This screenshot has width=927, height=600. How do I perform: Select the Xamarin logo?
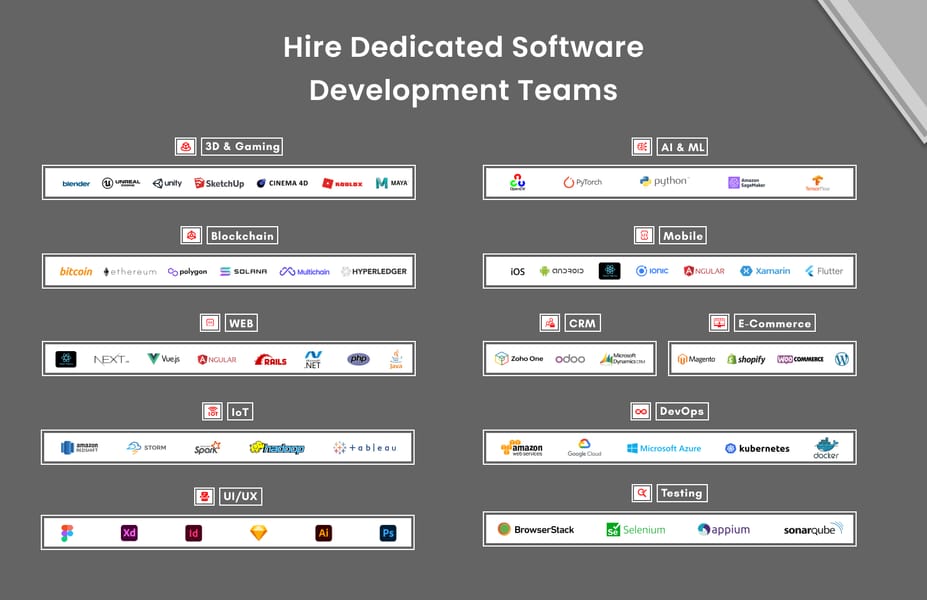click(x=765, y=271)
